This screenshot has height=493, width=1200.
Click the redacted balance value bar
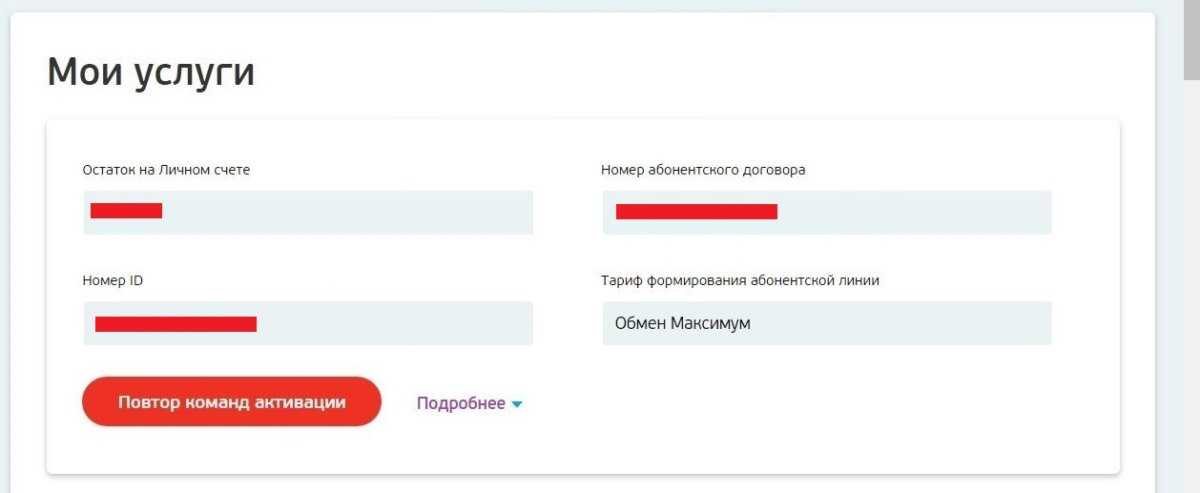click(x=126, y=210)
